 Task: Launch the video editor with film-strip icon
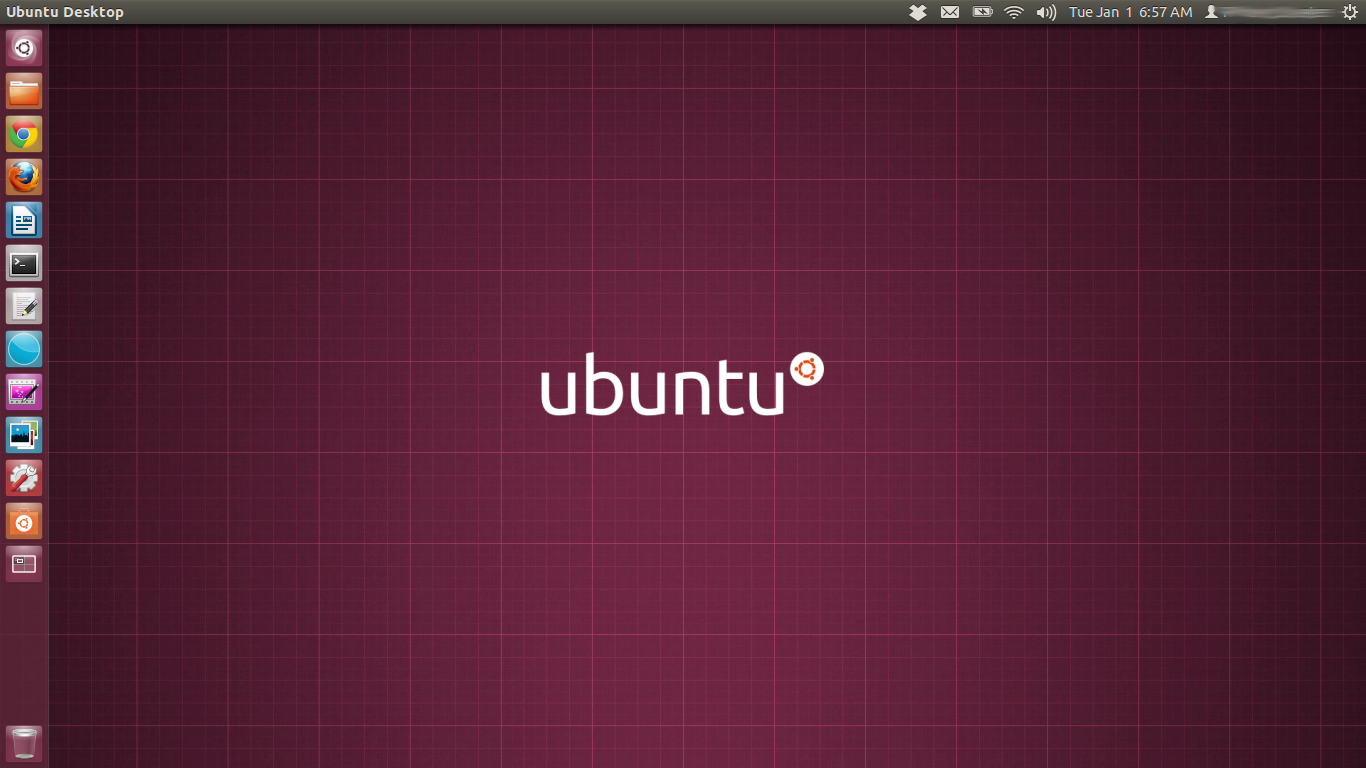24,392
